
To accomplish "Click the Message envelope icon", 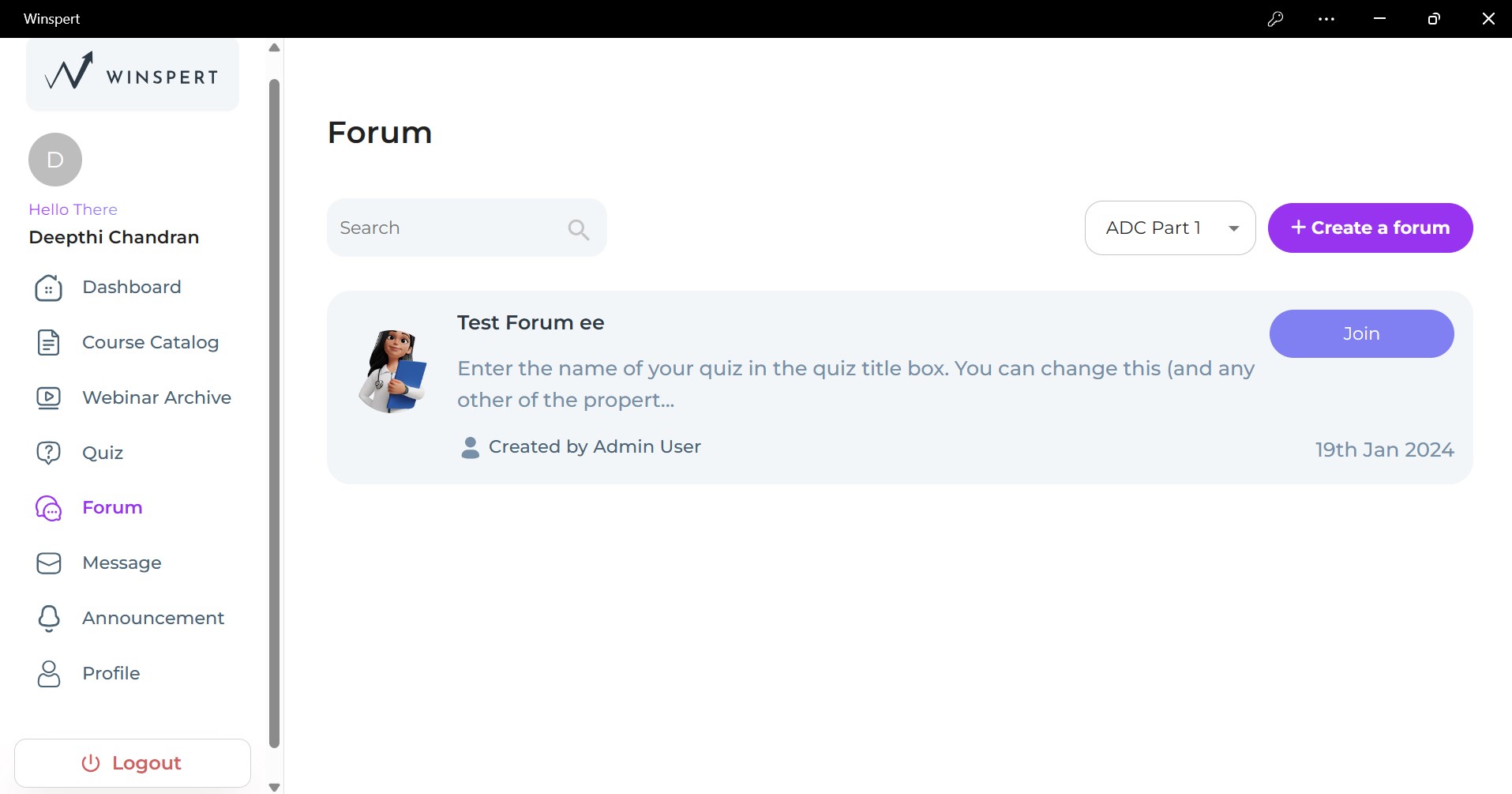I will pos(48,563).
